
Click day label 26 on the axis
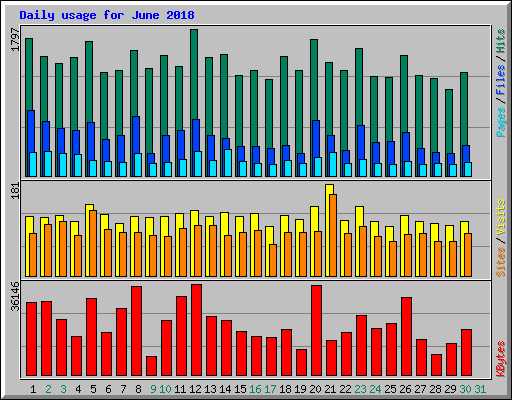405,389
